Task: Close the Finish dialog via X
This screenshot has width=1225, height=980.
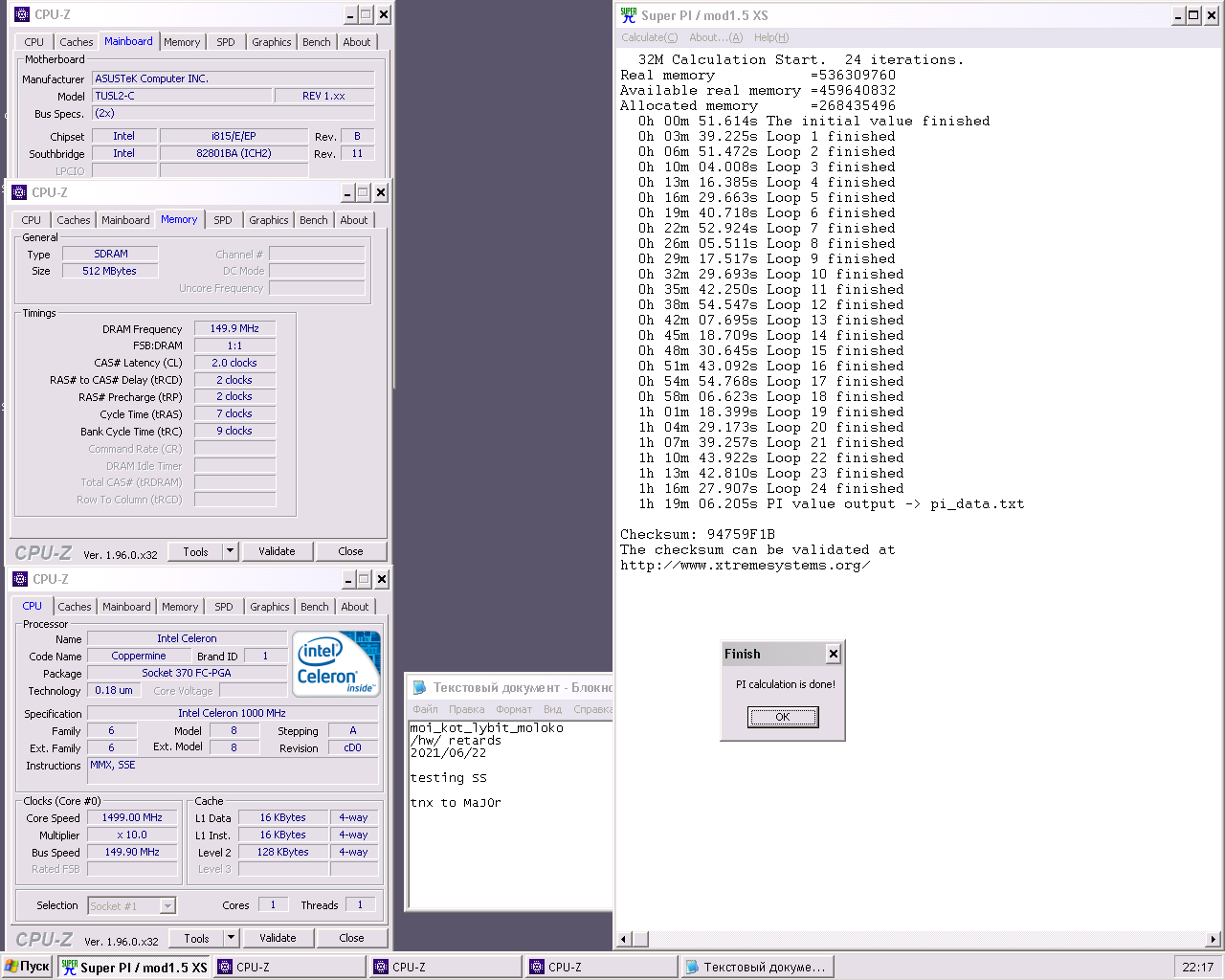Action: 833,654
